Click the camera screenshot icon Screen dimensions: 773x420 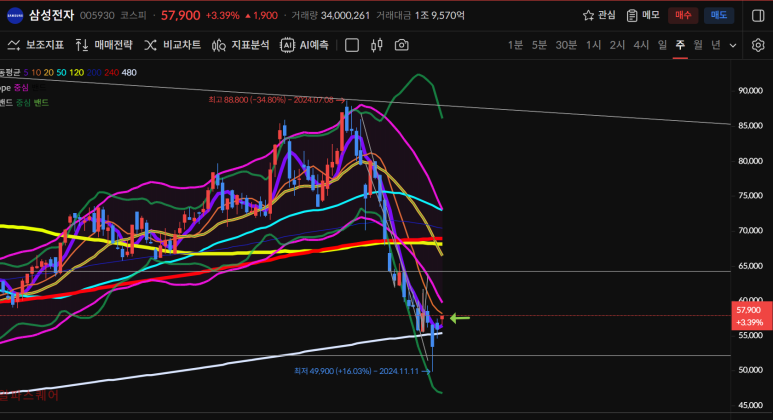coord(402,45)
